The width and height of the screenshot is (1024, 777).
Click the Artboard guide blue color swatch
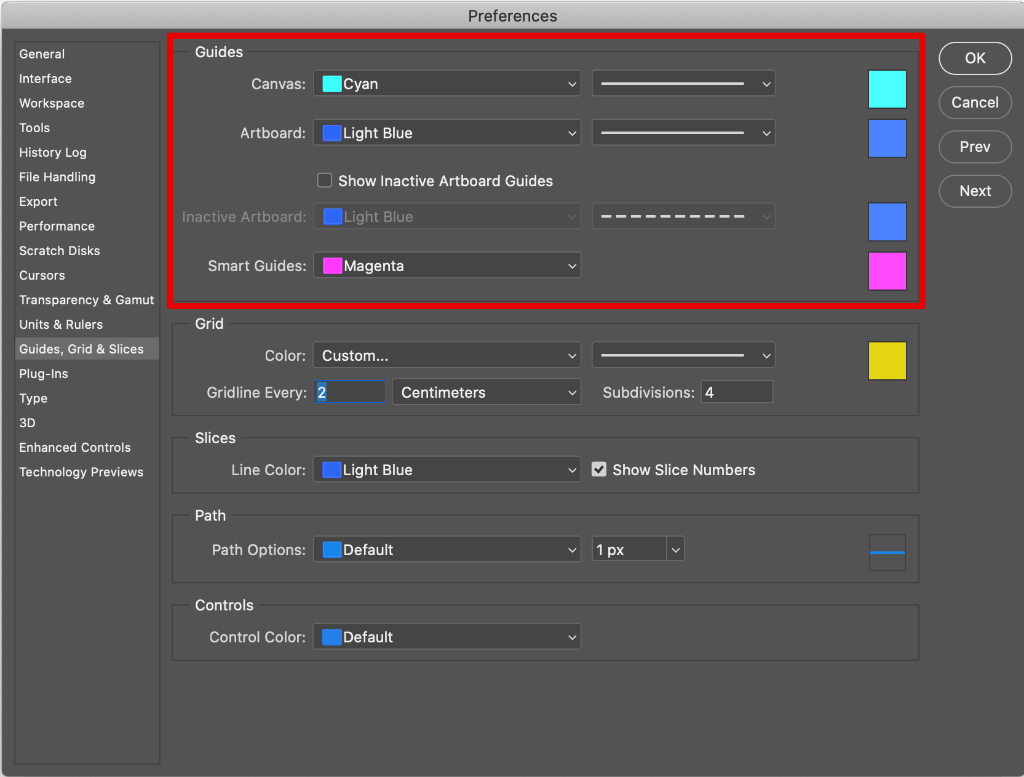click(x=887, y=139)
